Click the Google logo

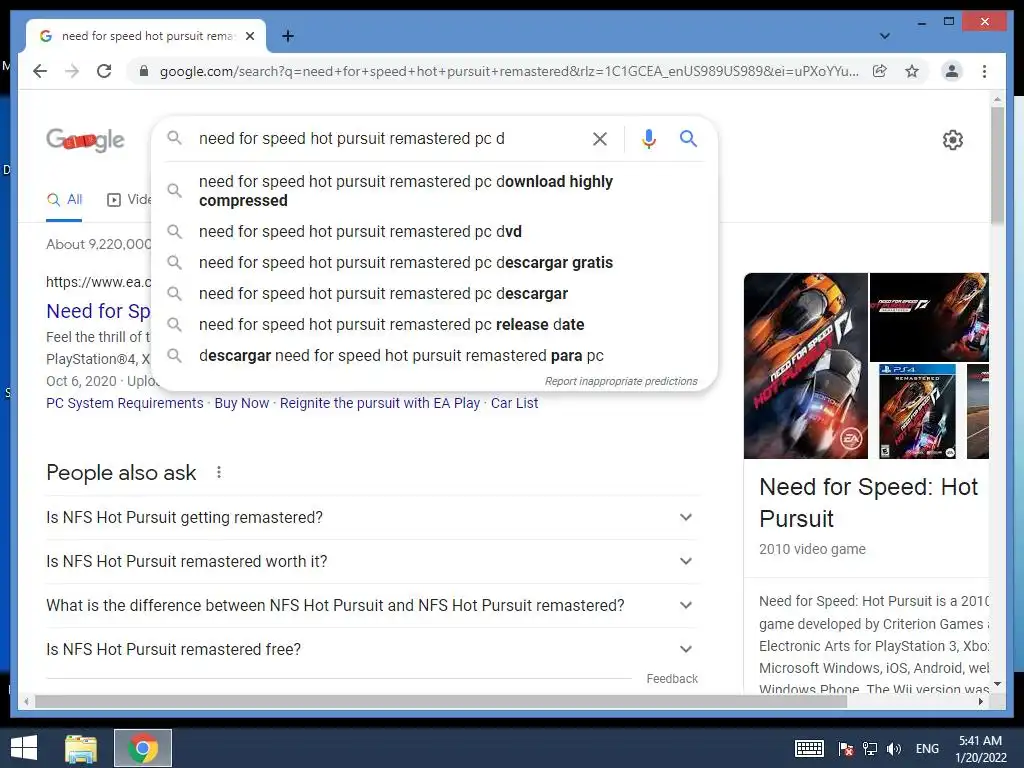[x=85, y=140]
